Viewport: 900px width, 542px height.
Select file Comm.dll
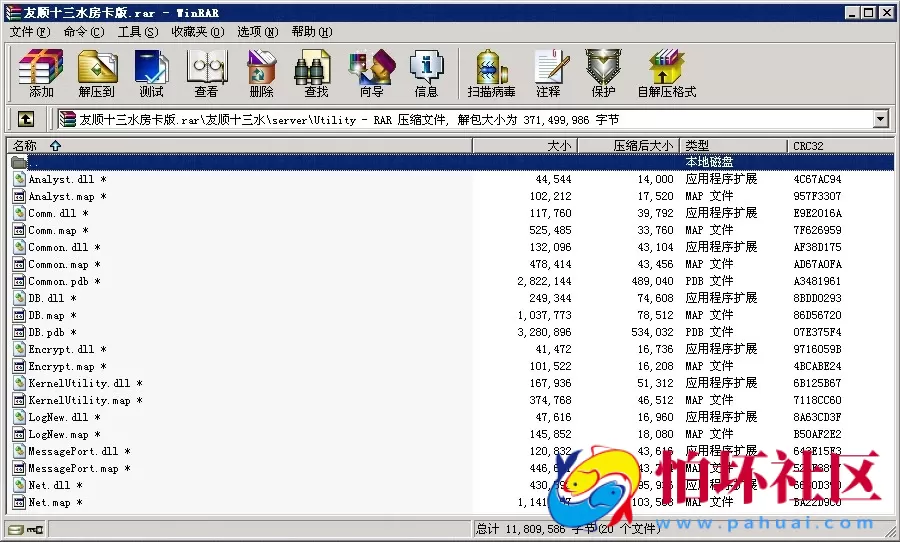(58, 214)
